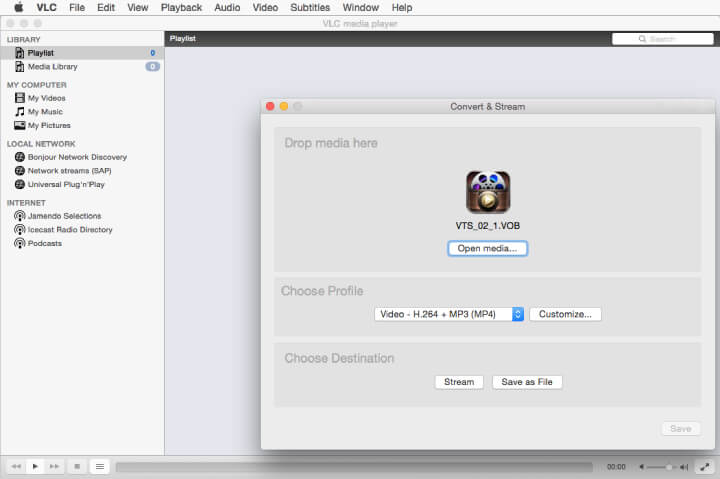Open the Playback menu
Screen dimensions: 720x479
coord(181,8)
